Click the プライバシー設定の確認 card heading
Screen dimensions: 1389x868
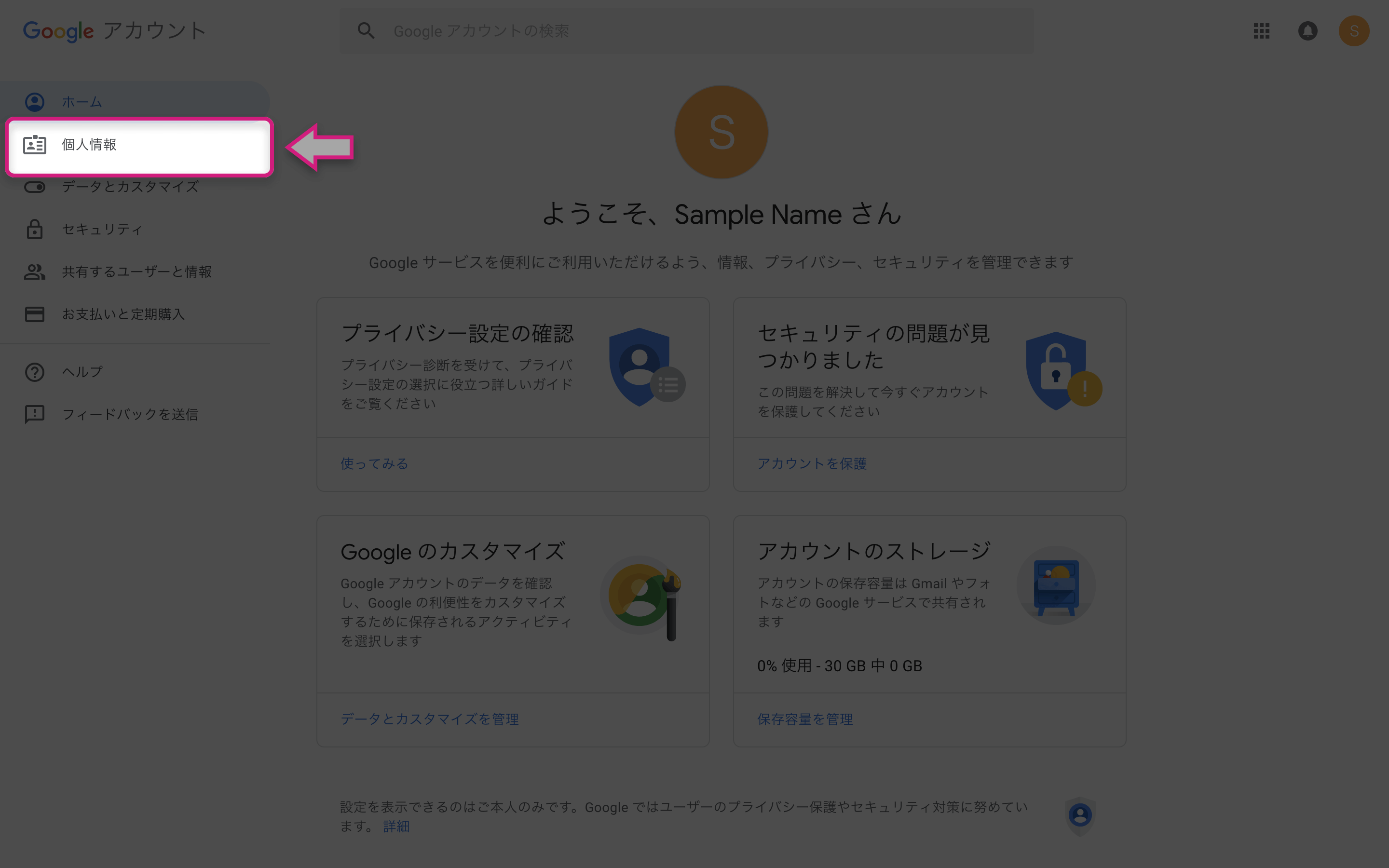click(x=457, y=334)
